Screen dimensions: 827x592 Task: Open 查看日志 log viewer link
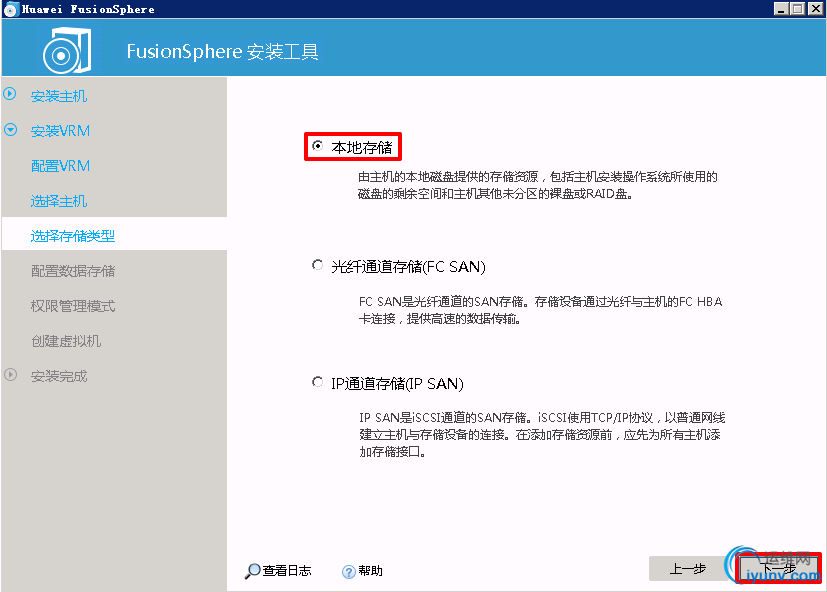pos(287,570)
